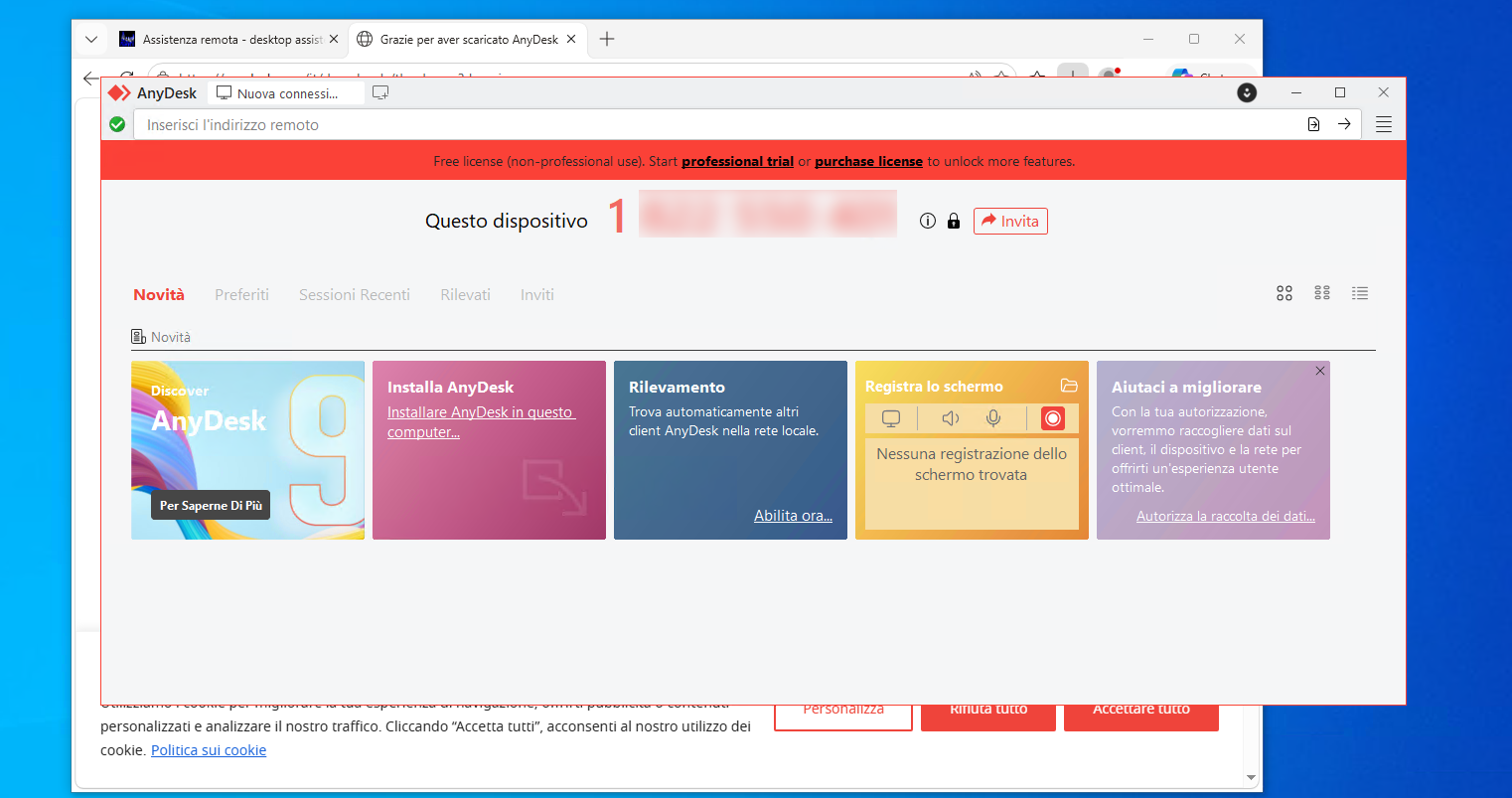Open the Preferiti tab
Screen dimensions: 1512x798
[241, 294]
